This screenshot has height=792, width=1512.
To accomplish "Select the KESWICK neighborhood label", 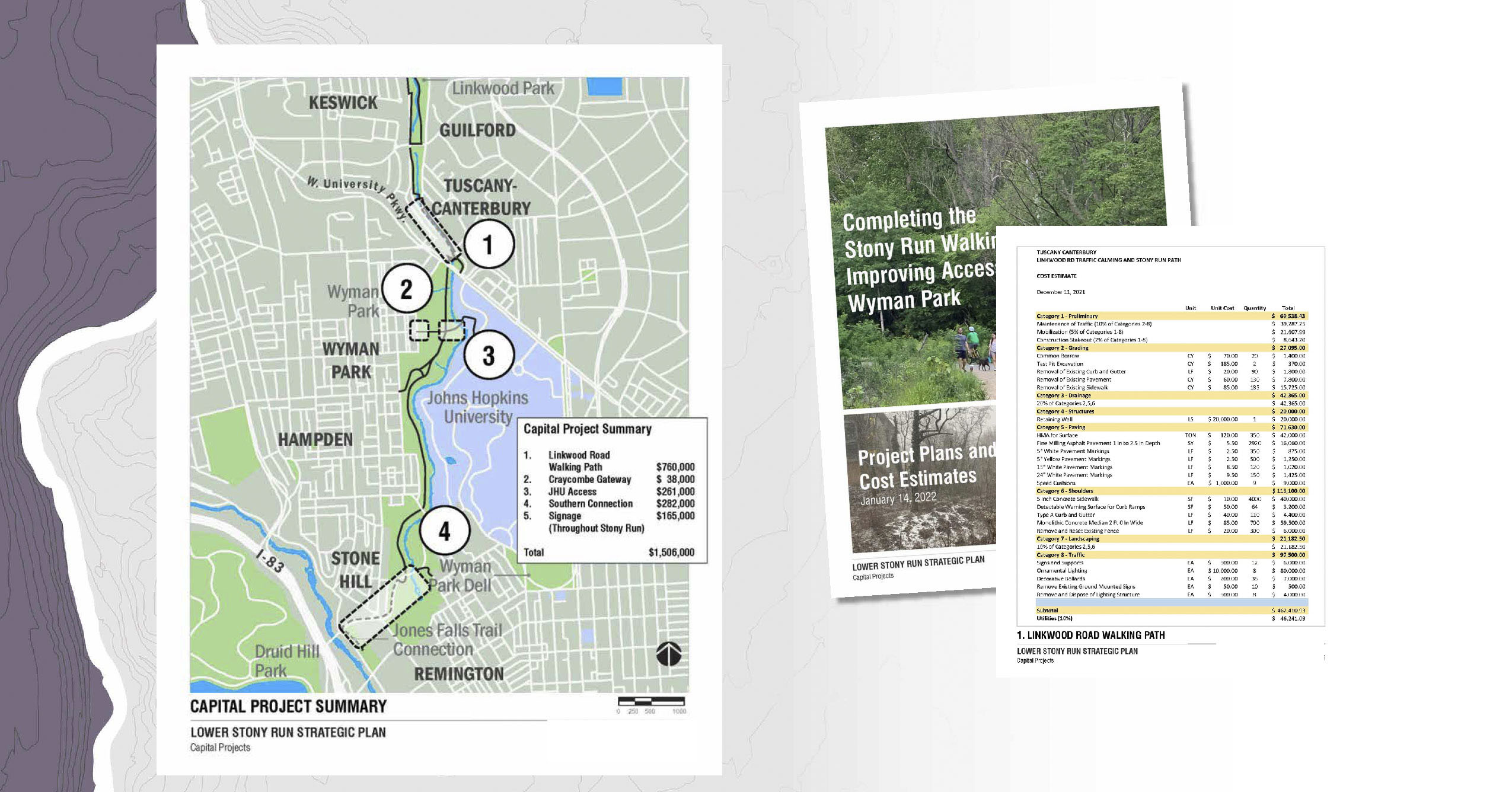I will pos(343,103).
